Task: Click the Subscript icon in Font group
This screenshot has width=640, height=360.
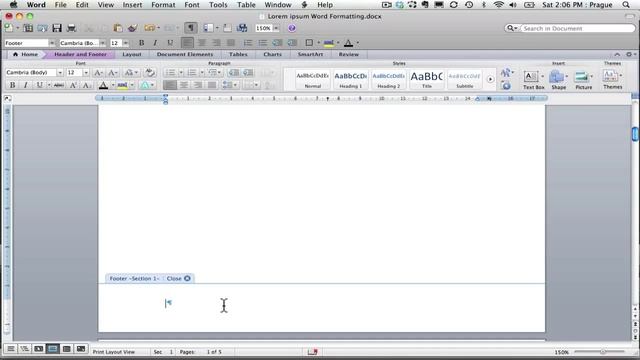Action: click(87, 85)
